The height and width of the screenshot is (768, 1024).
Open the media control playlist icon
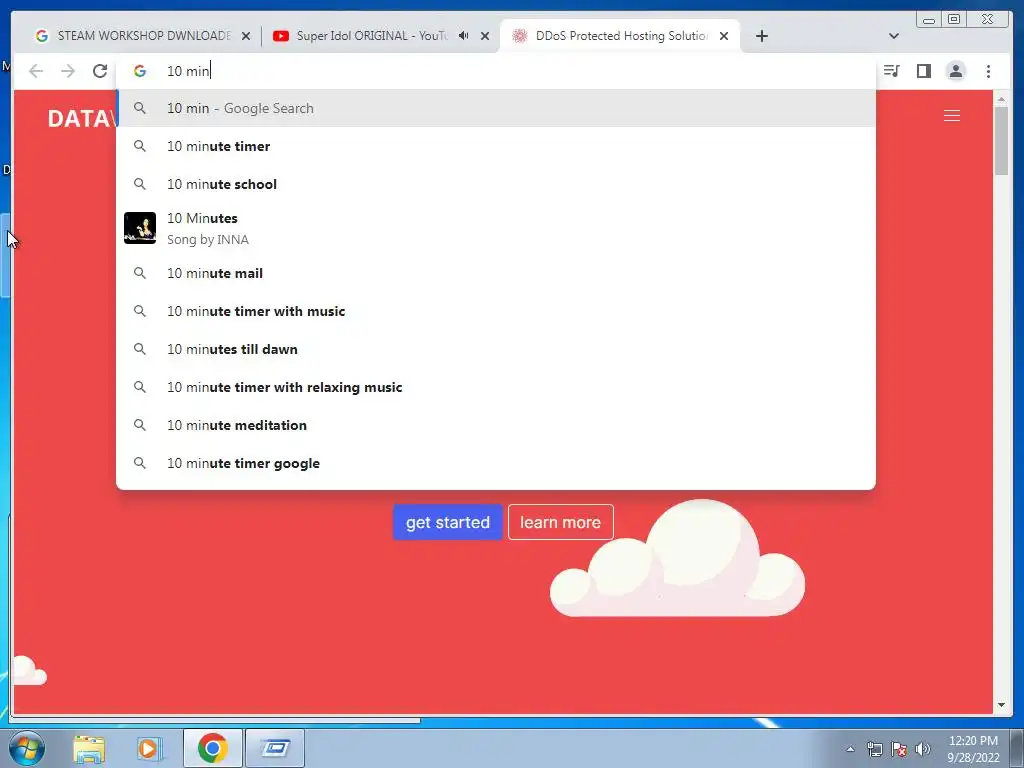[891, 71]
